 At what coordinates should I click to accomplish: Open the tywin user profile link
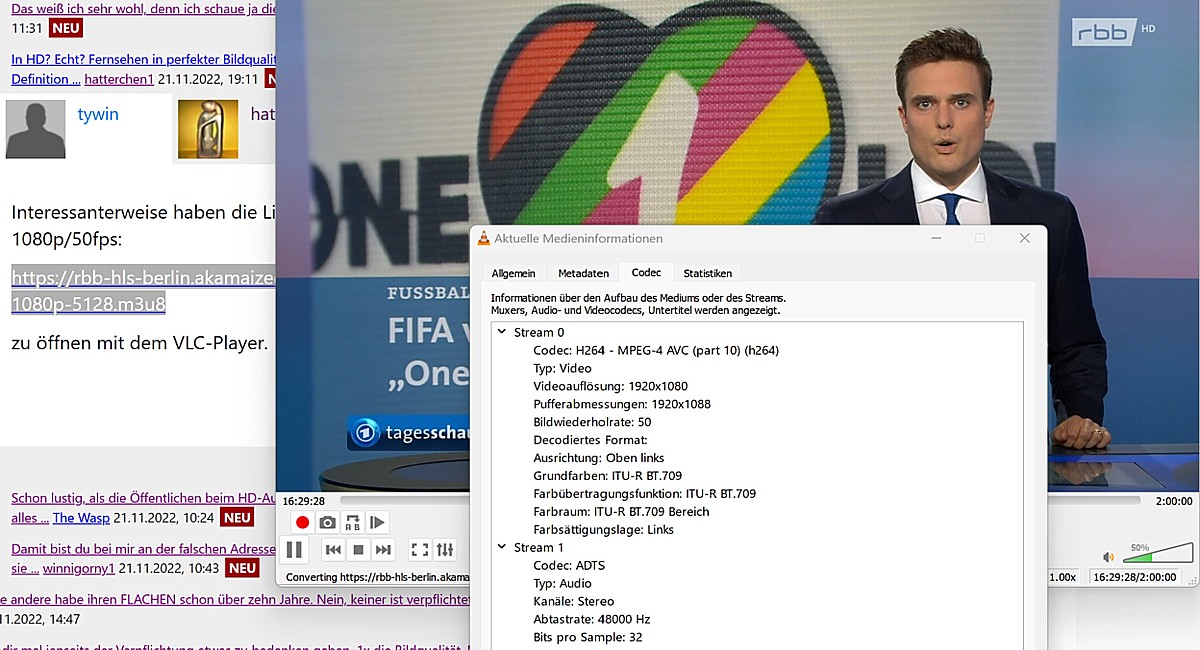point(98,114)
